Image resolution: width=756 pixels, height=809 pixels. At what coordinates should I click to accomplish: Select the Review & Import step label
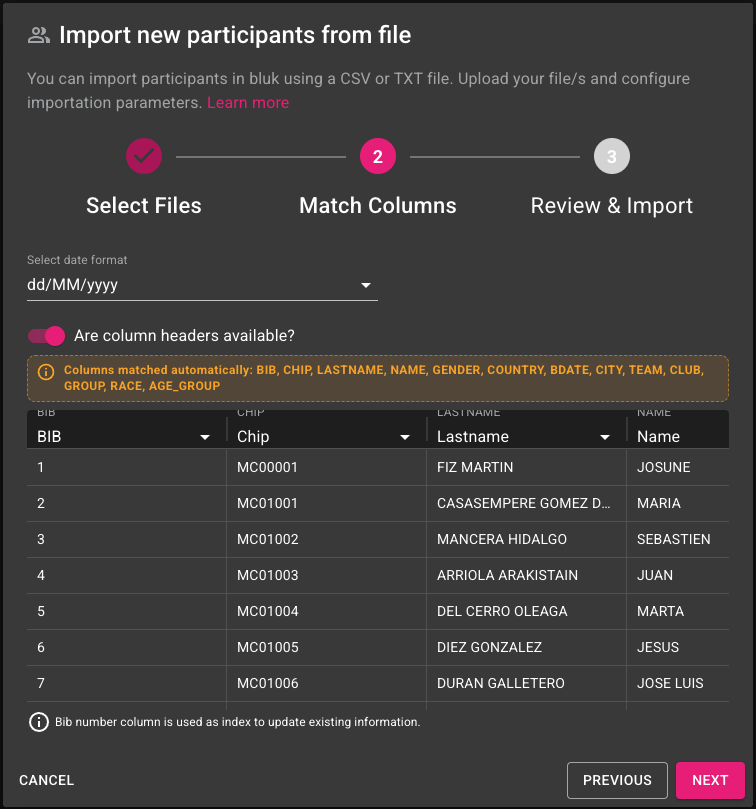tap(612, 206)
